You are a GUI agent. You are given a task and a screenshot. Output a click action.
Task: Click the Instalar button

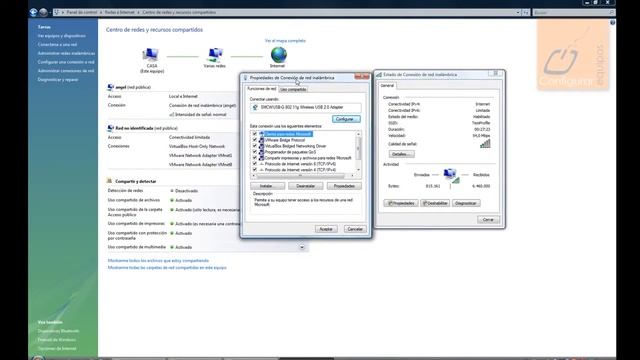(267, 186)
